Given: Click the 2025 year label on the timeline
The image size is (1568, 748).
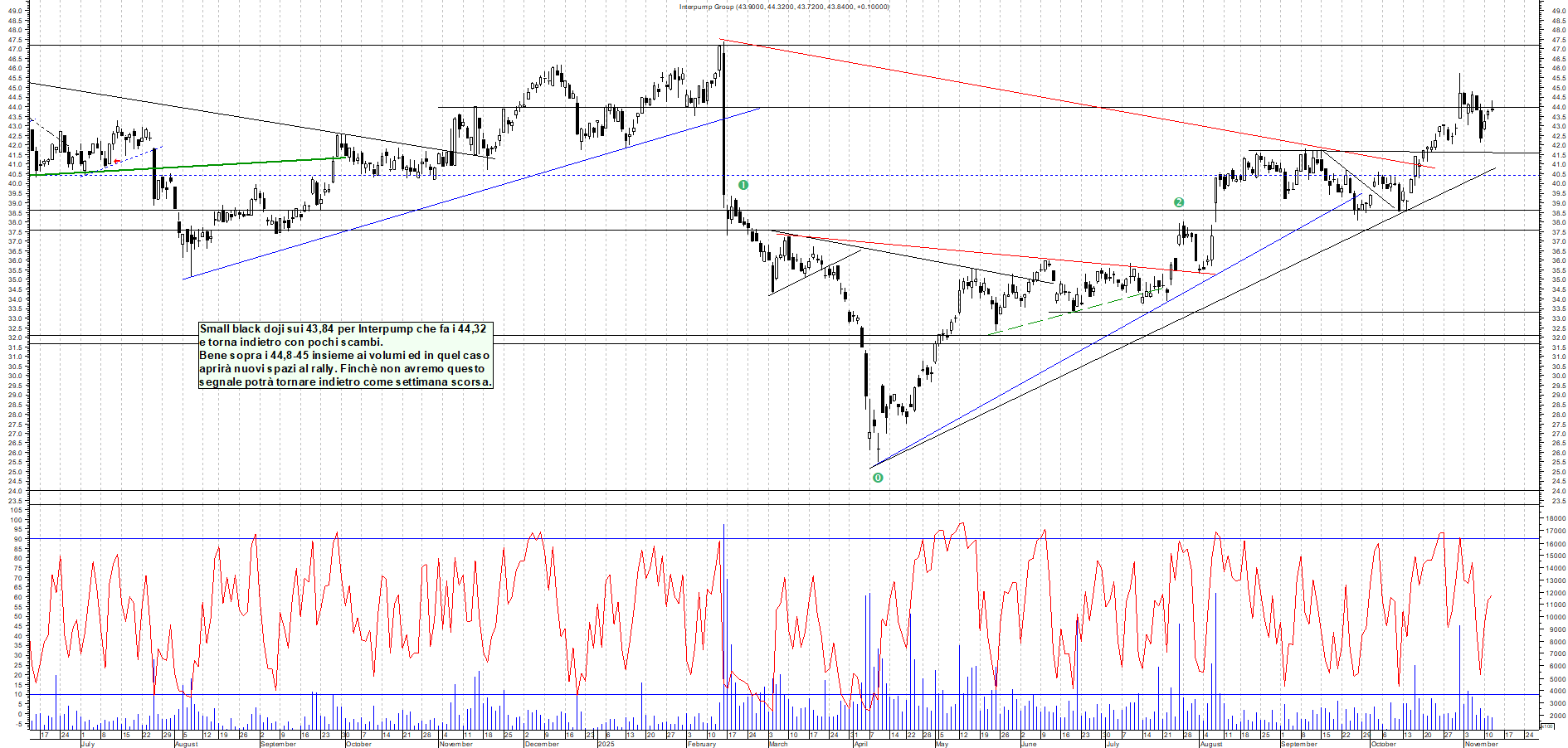Looking at the screenshot, I should 605,744.
